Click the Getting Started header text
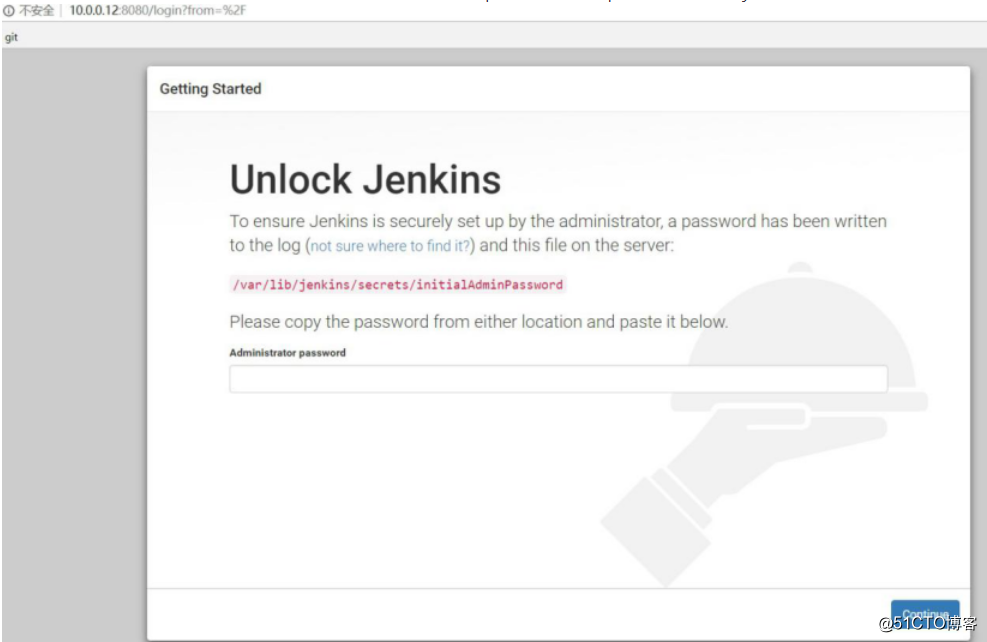Image resolution: width=987 pixels, height=642 pixels. pos(210,89)
